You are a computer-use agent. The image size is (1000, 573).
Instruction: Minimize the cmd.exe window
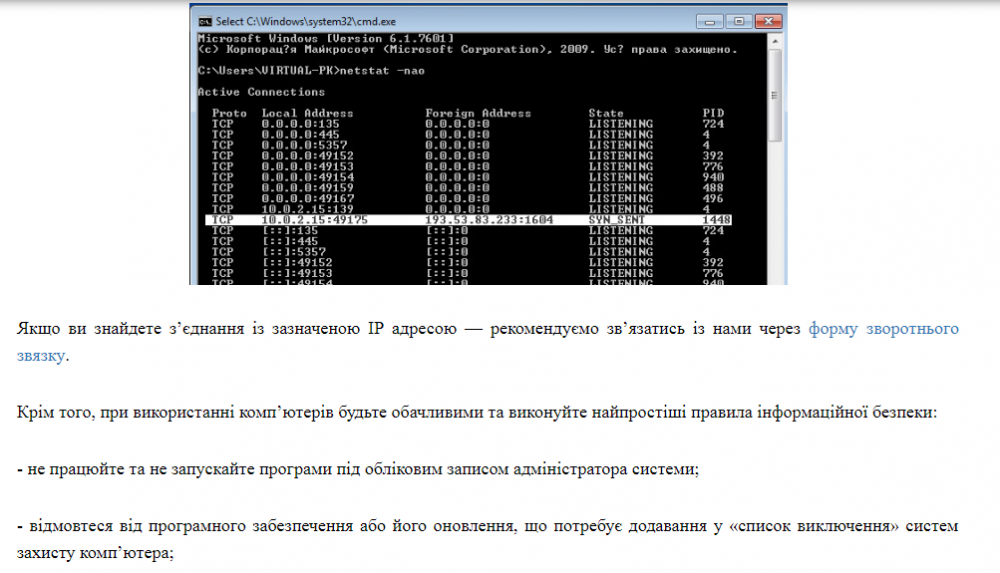click(x=710, y=21)
